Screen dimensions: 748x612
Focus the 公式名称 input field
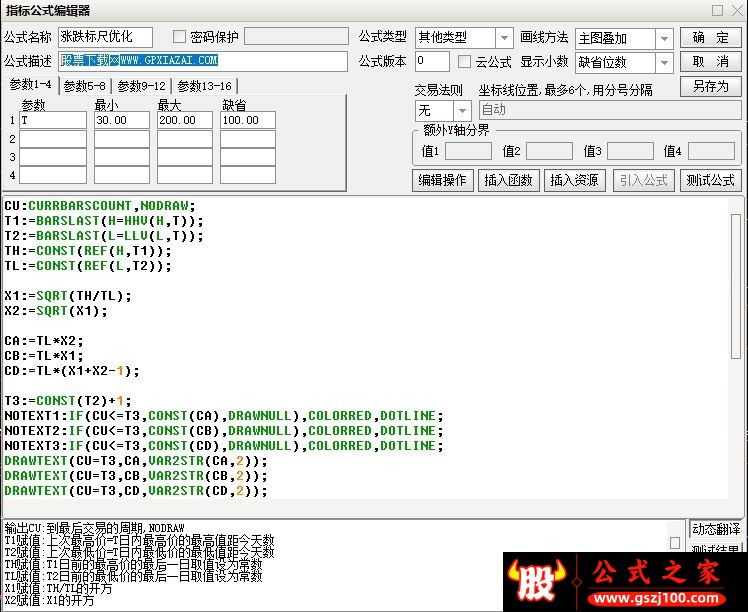click(105, 37)
